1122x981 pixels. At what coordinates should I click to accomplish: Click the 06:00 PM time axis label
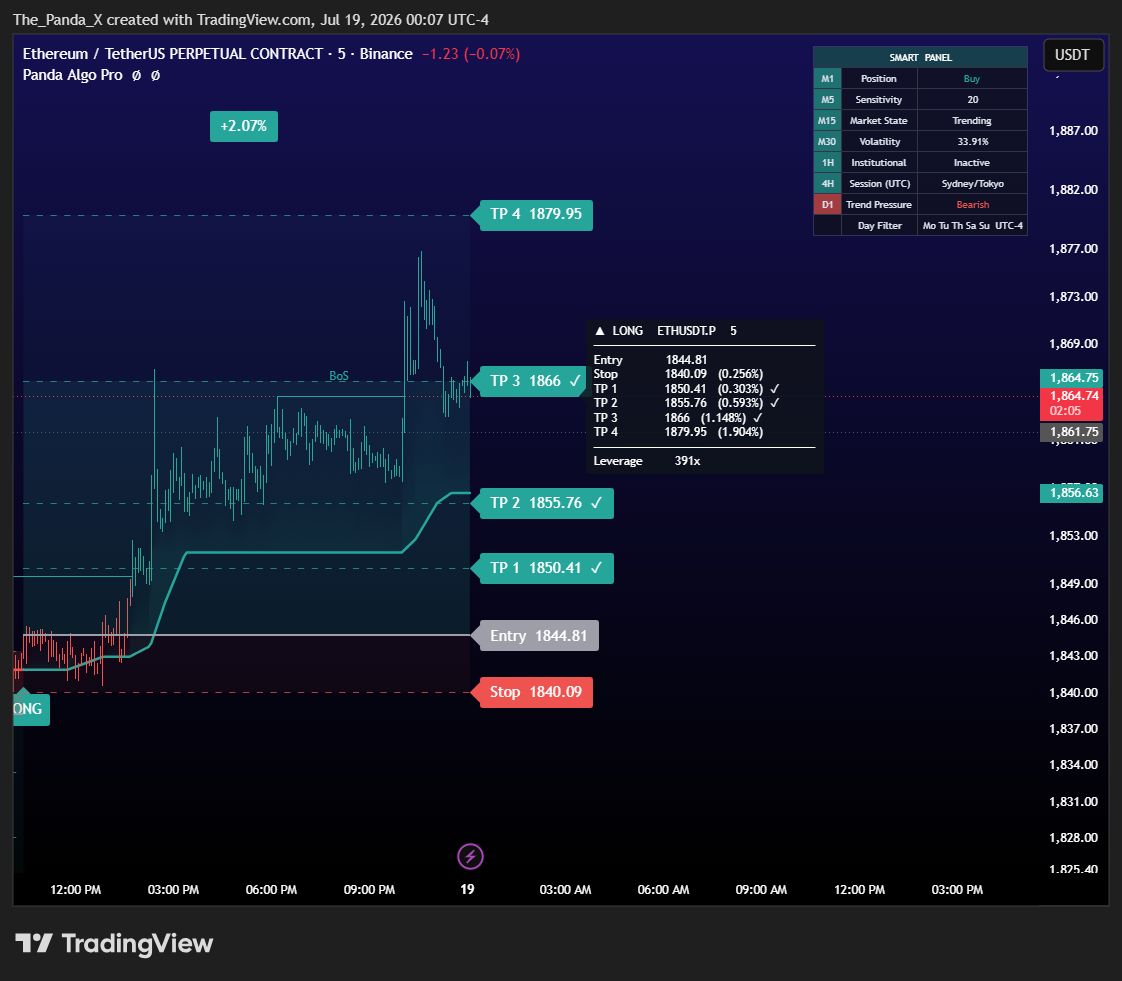coord(271,889)
